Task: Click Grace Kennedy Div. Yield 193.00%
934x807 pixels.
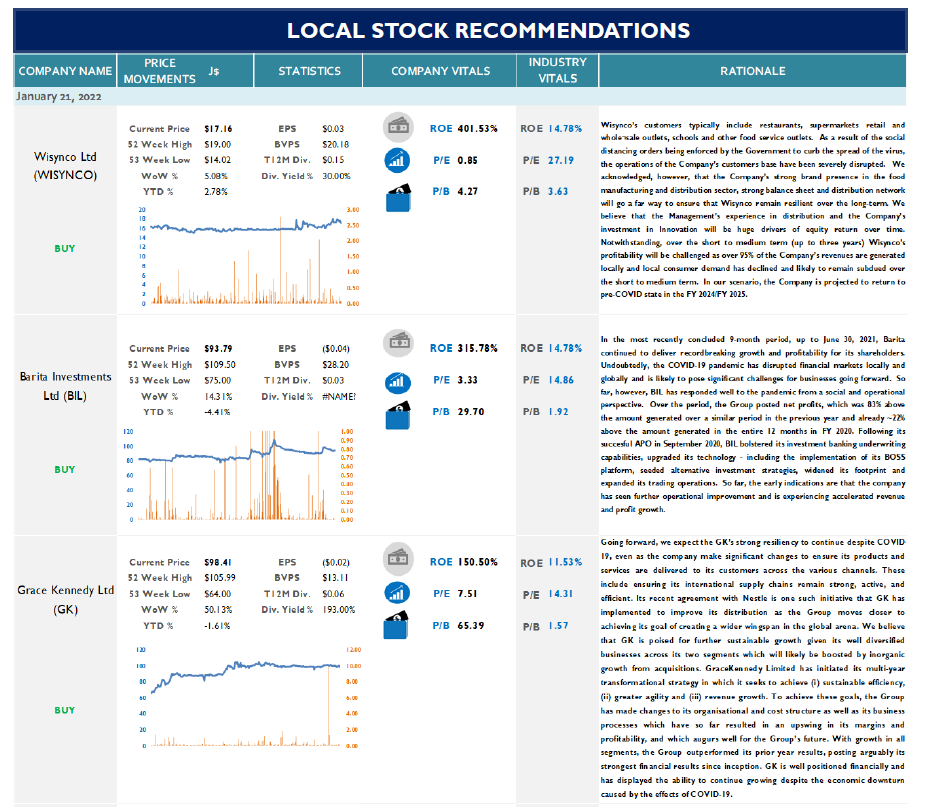Action: pyautogui.click(x=339, y=609)
